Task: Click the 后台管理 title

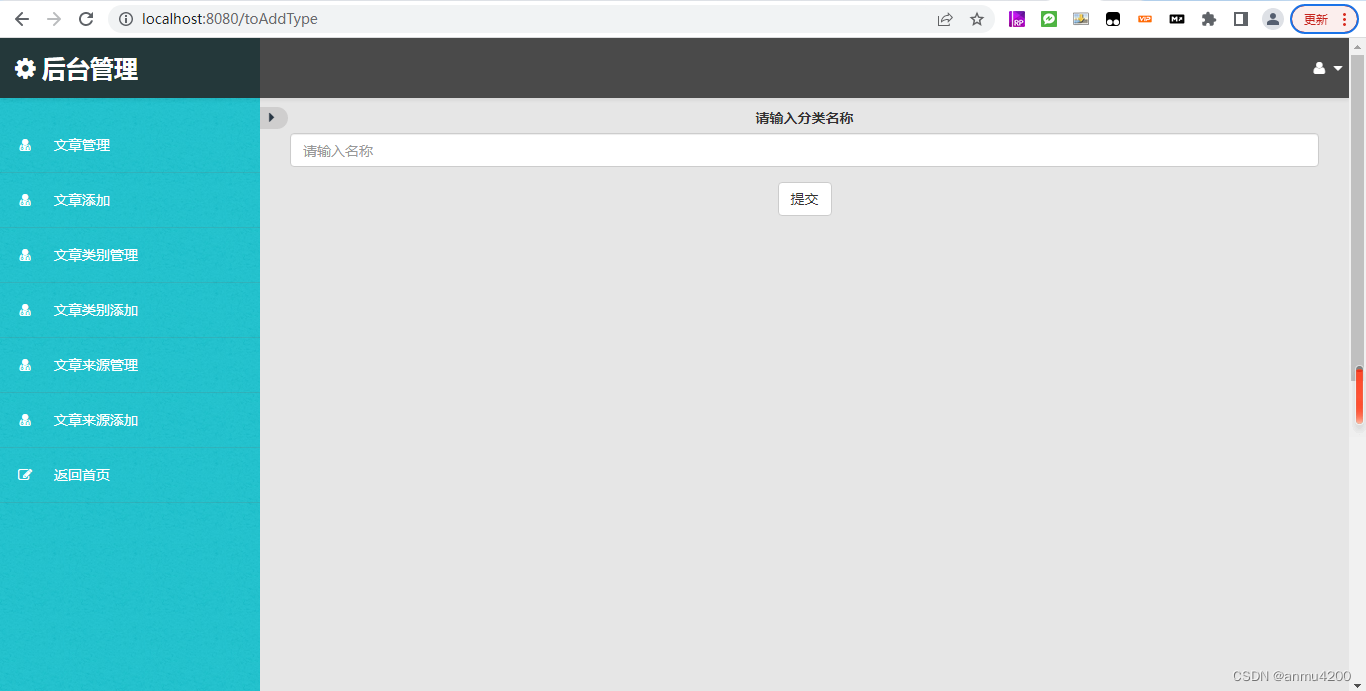Action: 90,69
